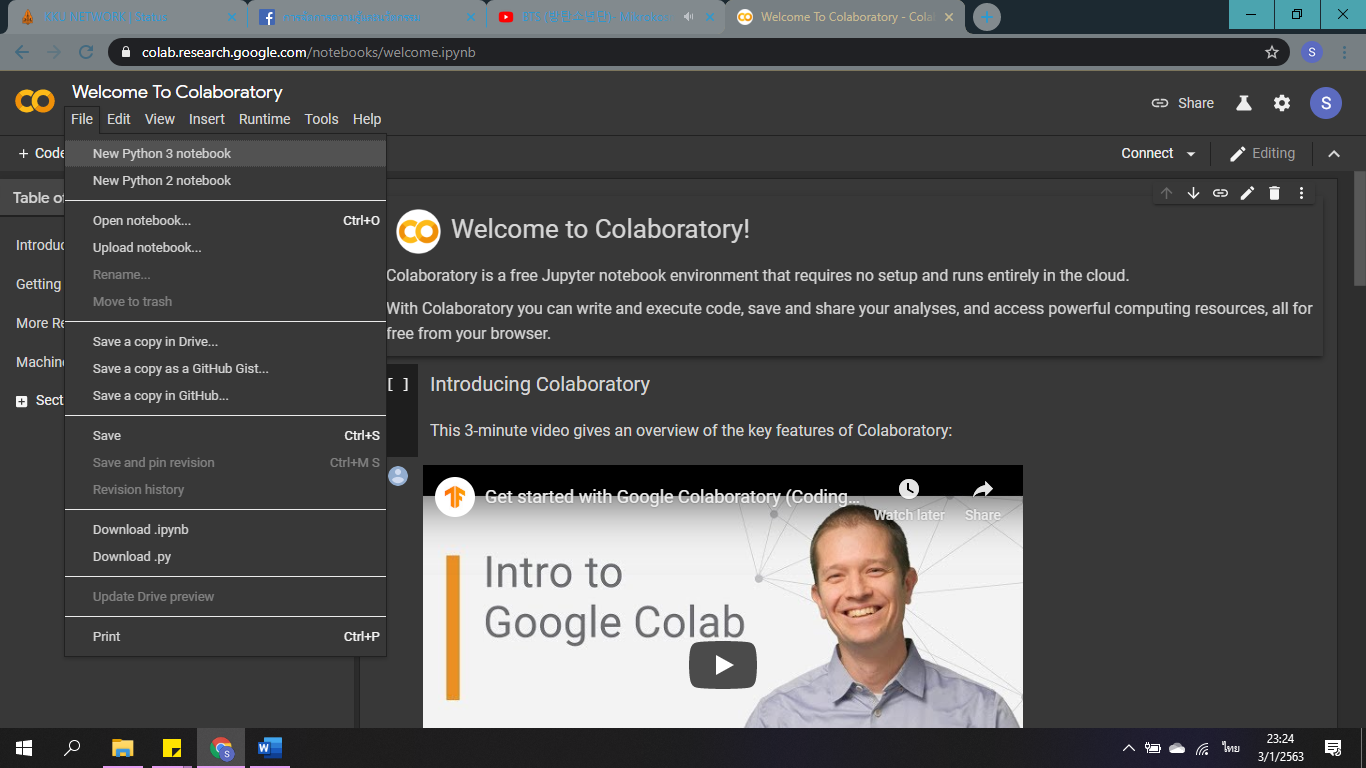
Task: Click taskbar search magnifier icon
Action: [72, 747]
